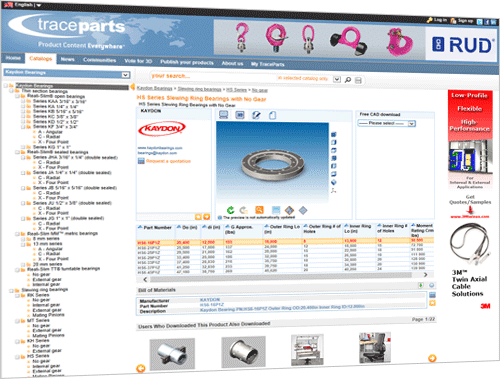
Task: Open the Kaydon Bearings catalog dropdown
Action: 125,75
